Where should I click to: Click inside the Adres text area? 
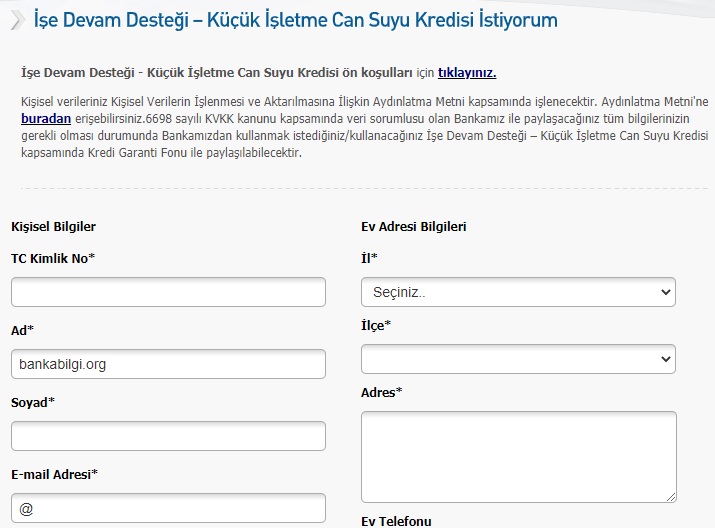[x=519, y=457]
